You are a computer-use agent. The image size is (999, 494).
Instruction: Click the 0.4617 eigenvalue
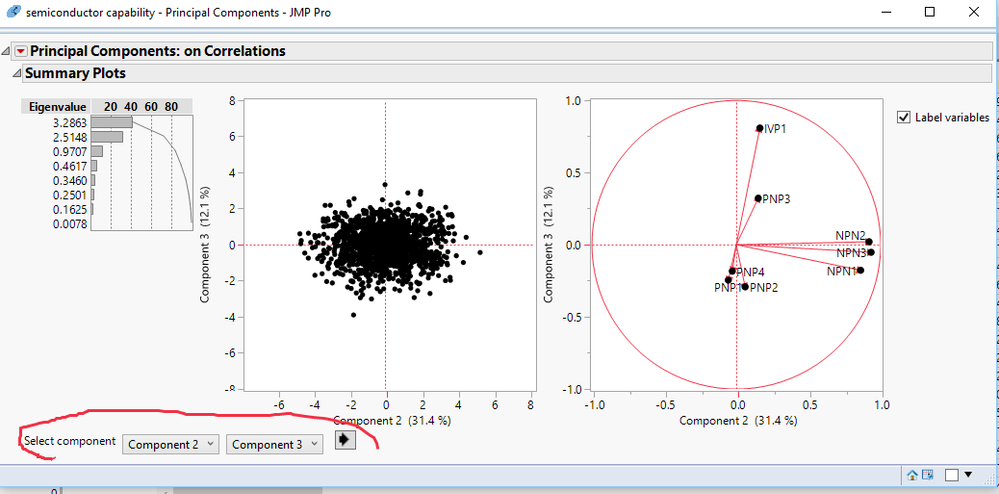[x=70, y=166]
